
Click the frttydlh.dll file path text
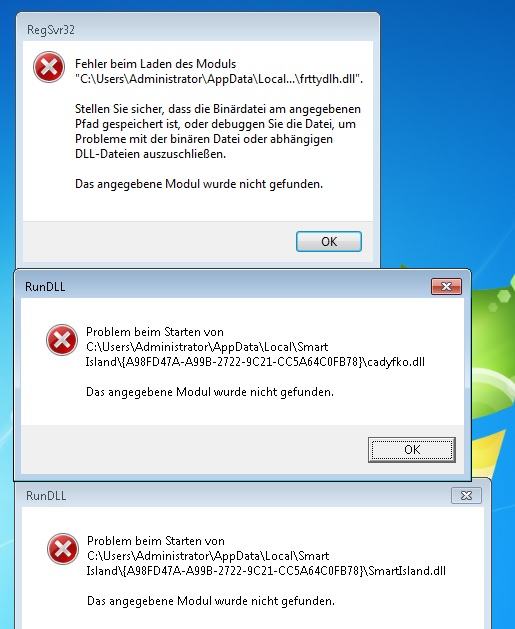coord(219,79)
